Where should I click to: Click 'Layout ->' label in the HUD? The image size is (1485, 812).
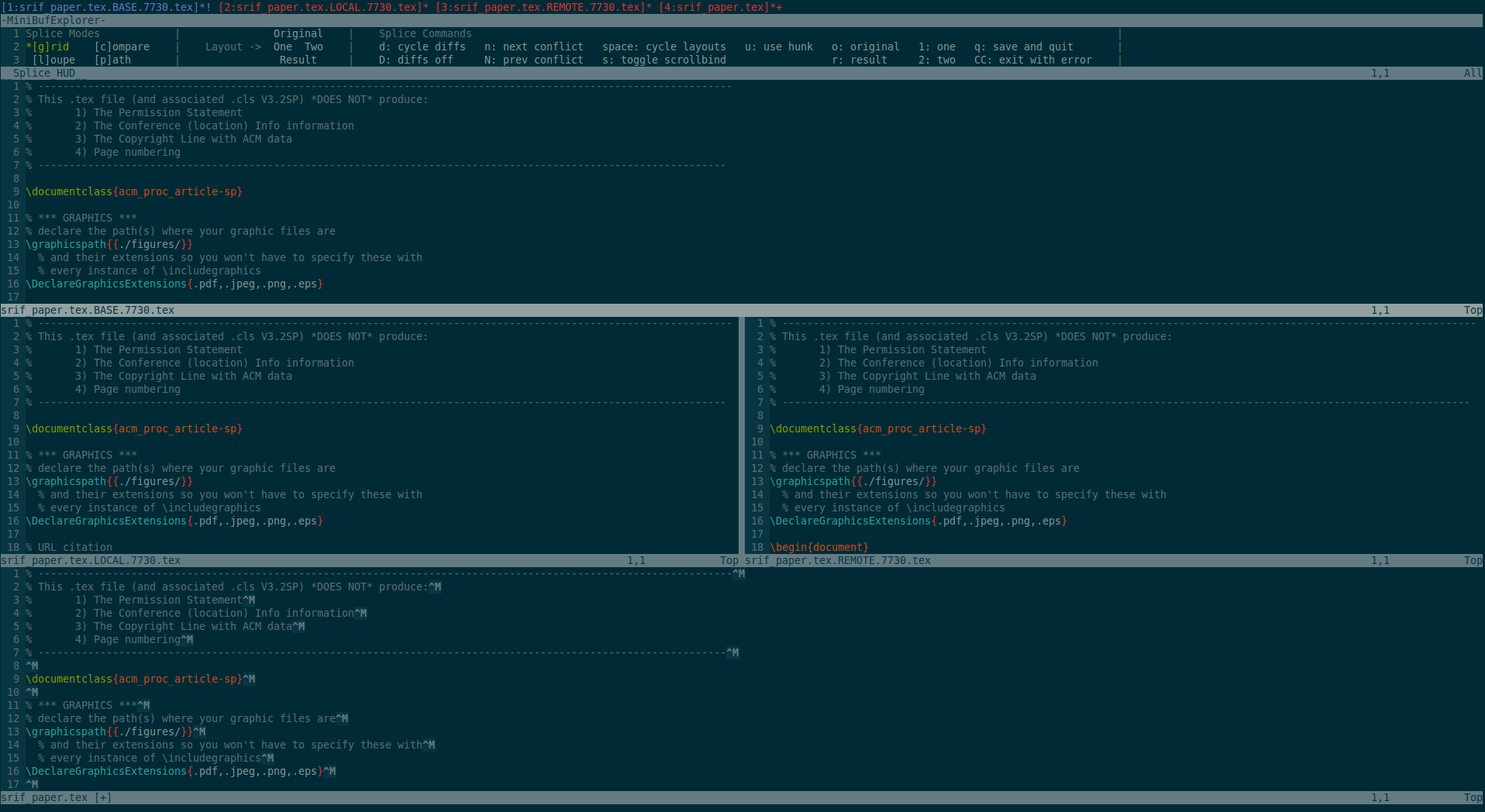tap(233, 46)
